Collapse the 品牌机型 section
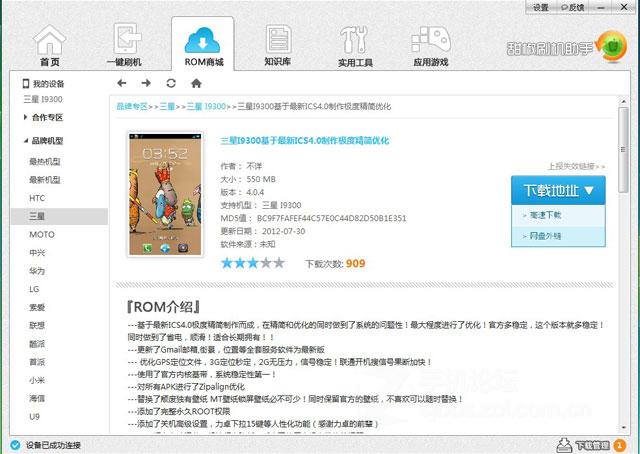Screen dimensions: 640x454 click(43, 141)
